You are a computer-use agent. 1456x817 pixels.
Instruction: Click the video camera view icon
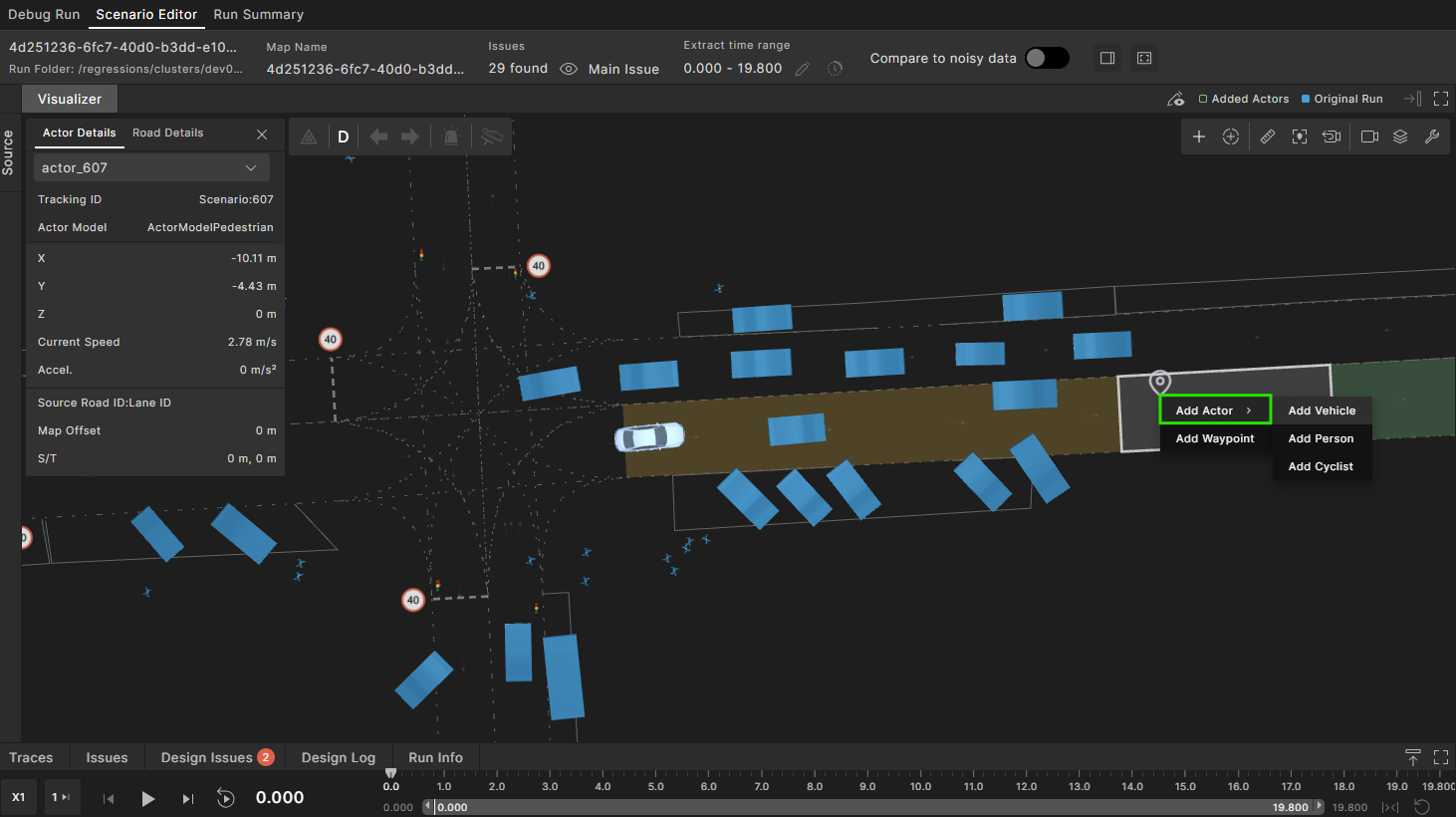coord(1369,136)
